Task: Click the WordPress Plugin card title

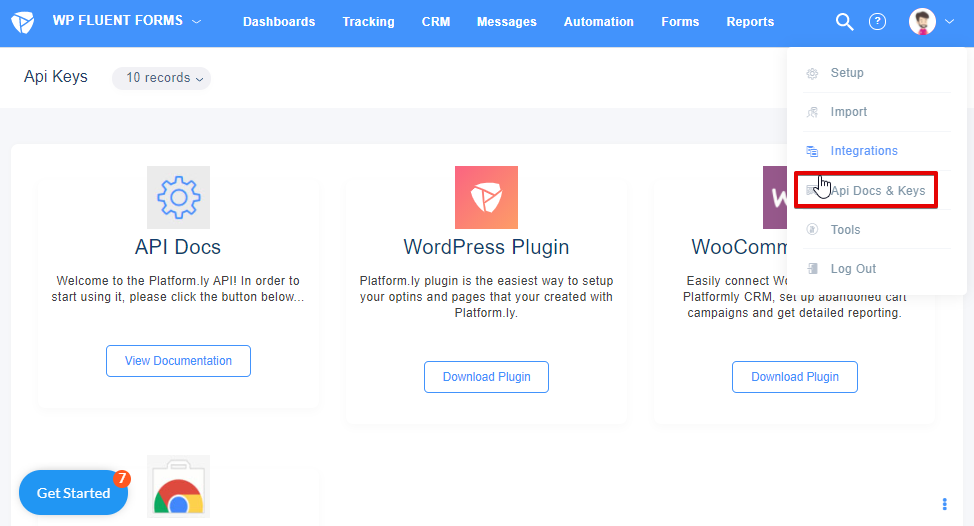Action: pos(486,247)
